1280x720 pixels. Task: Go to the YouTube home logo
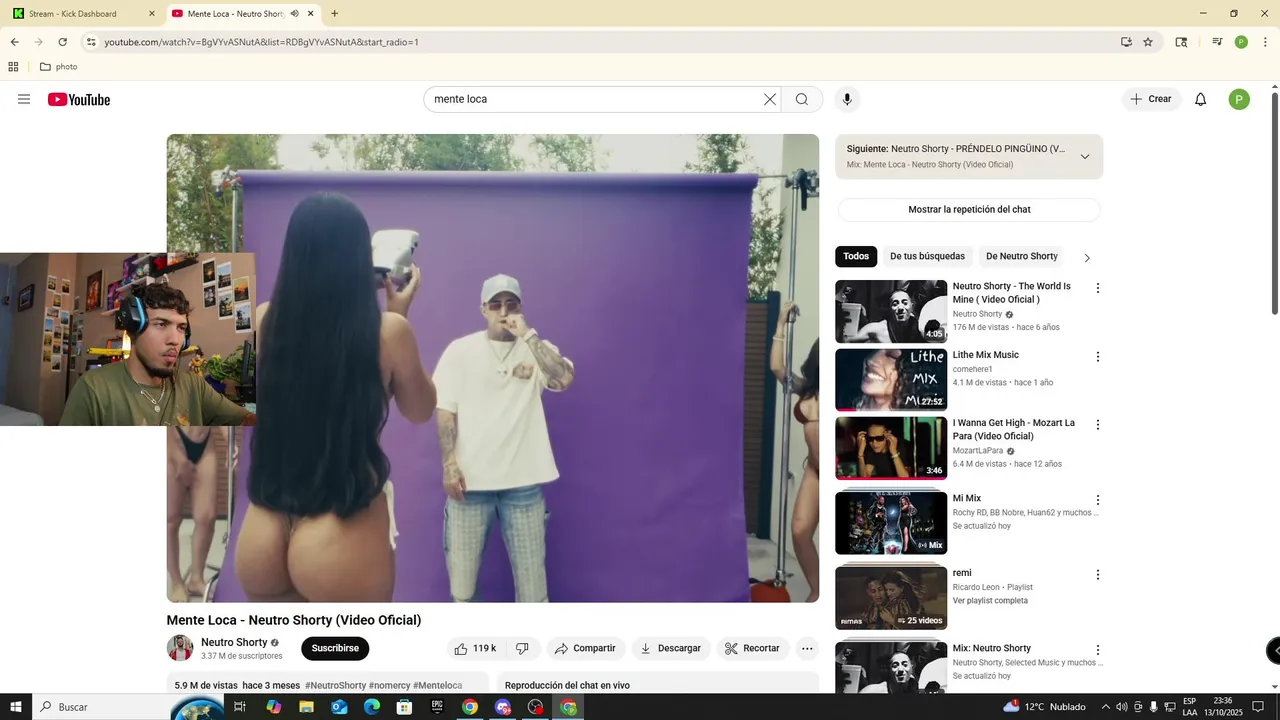click(79, 99)
